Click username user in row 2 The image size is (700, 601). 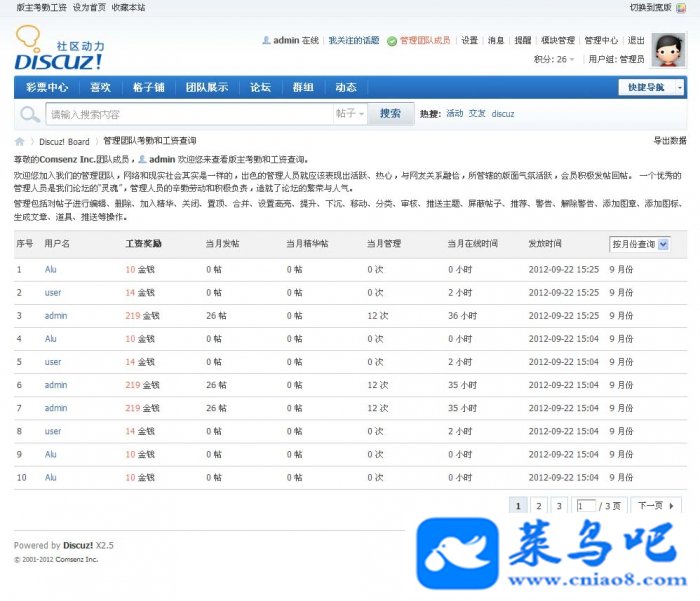pyautogui.click(x=53, y=292)
